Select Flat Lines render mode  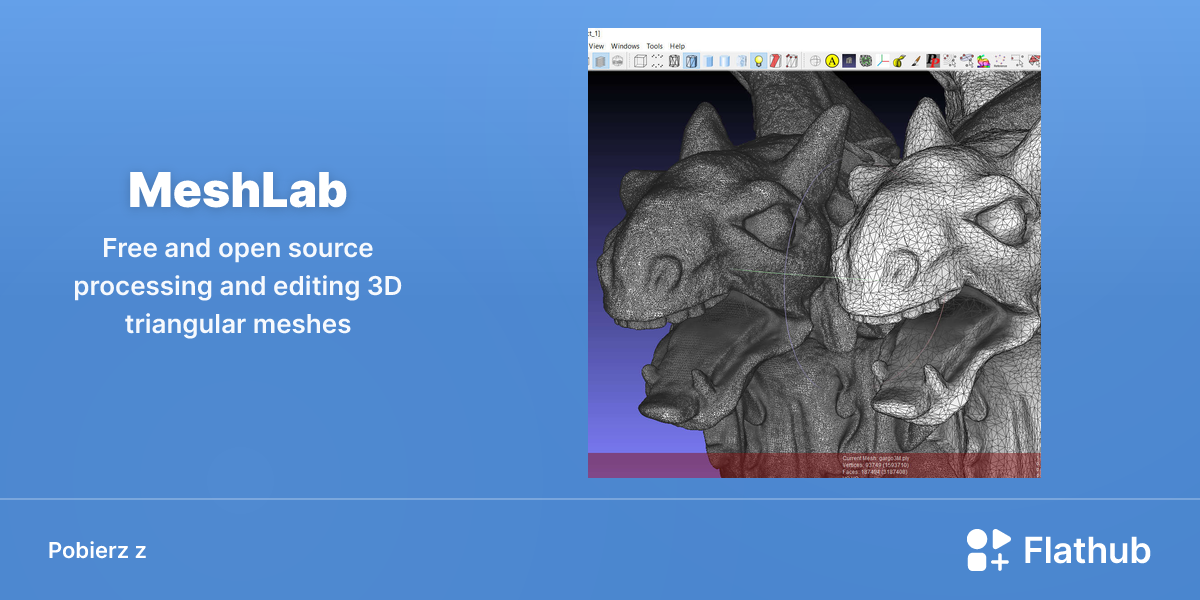pos(708,61)
